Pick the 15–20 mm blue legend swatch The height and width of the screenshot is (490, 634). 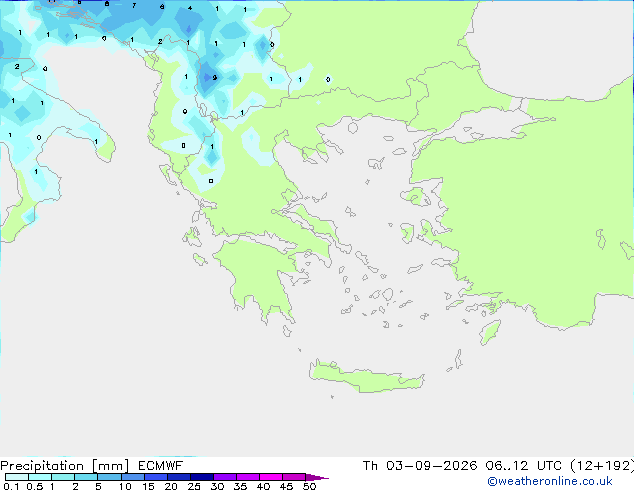(155, 477)
